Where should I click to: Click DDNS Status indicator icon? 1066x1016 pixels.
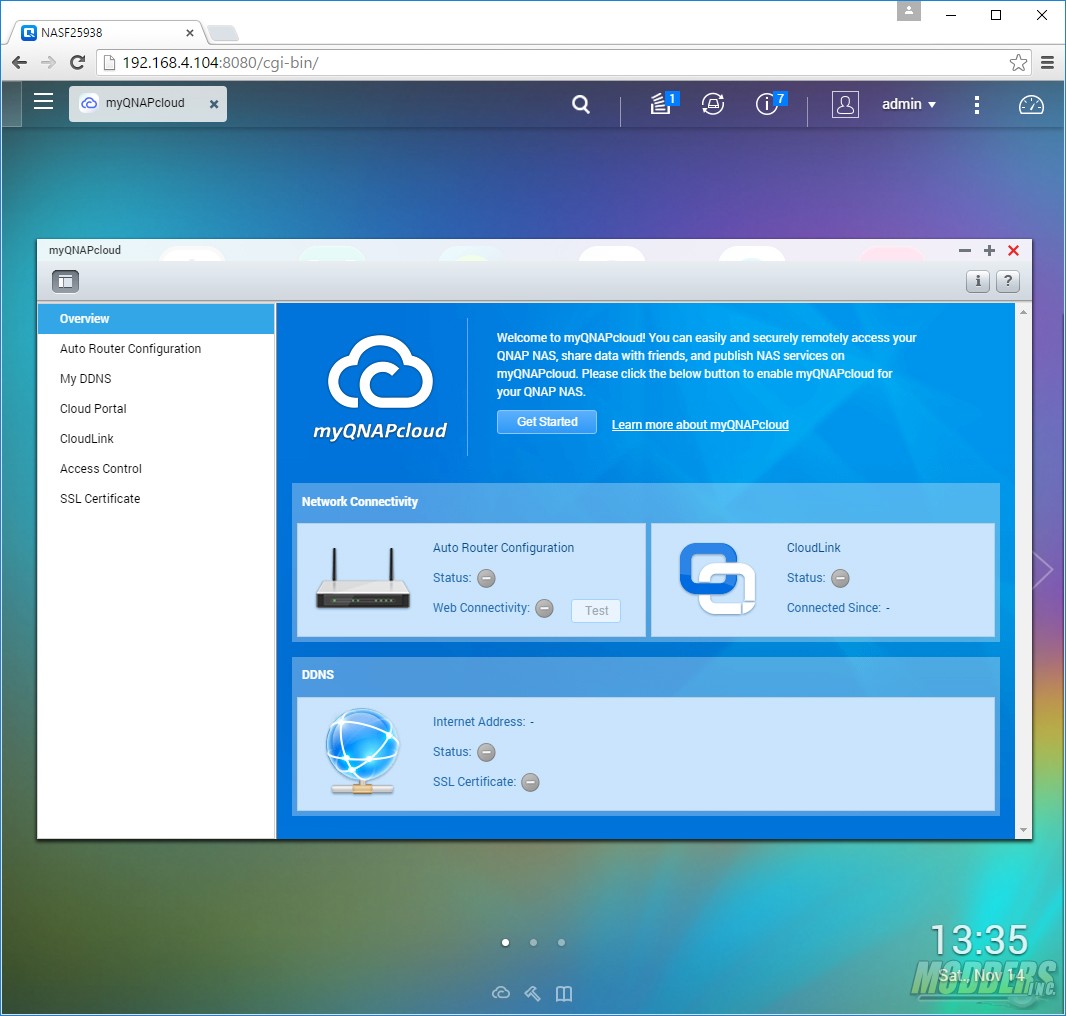[486, 752]
